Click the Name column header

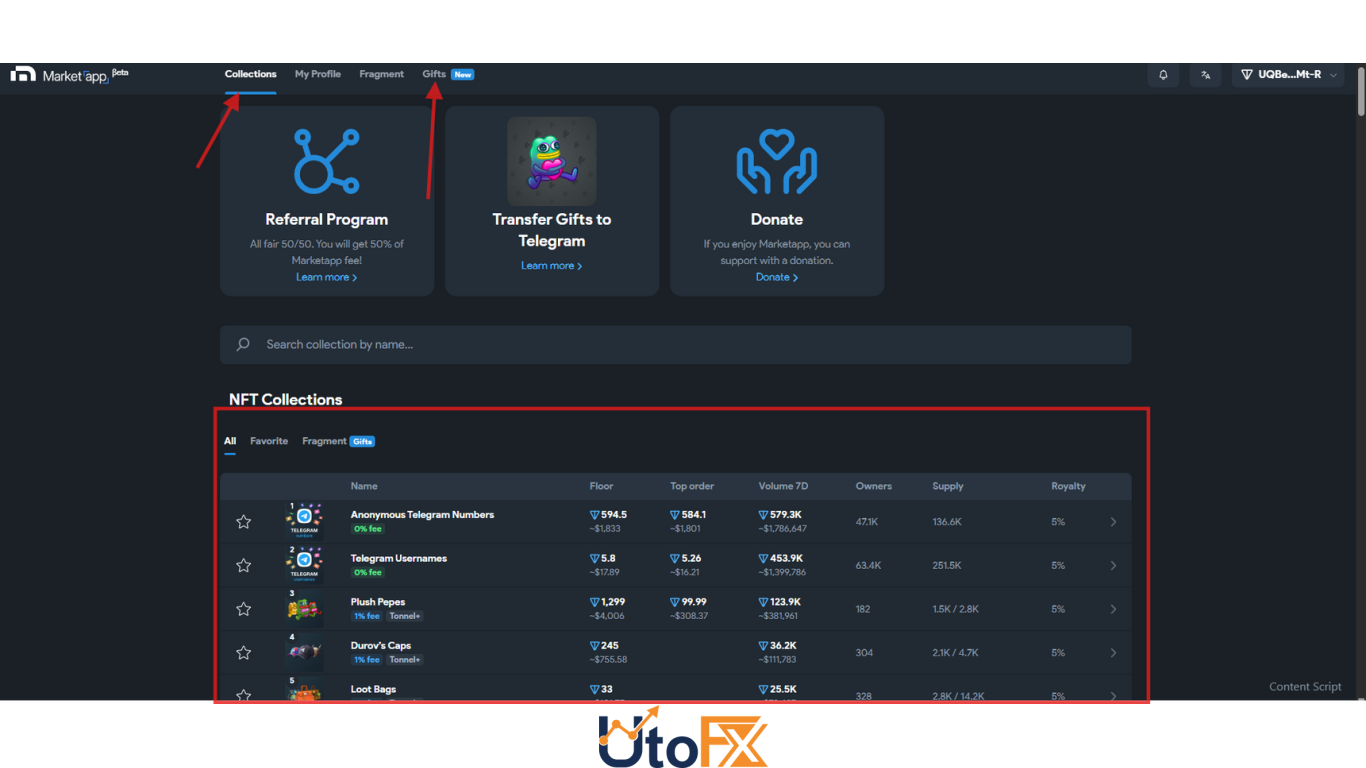click(364, 486)
